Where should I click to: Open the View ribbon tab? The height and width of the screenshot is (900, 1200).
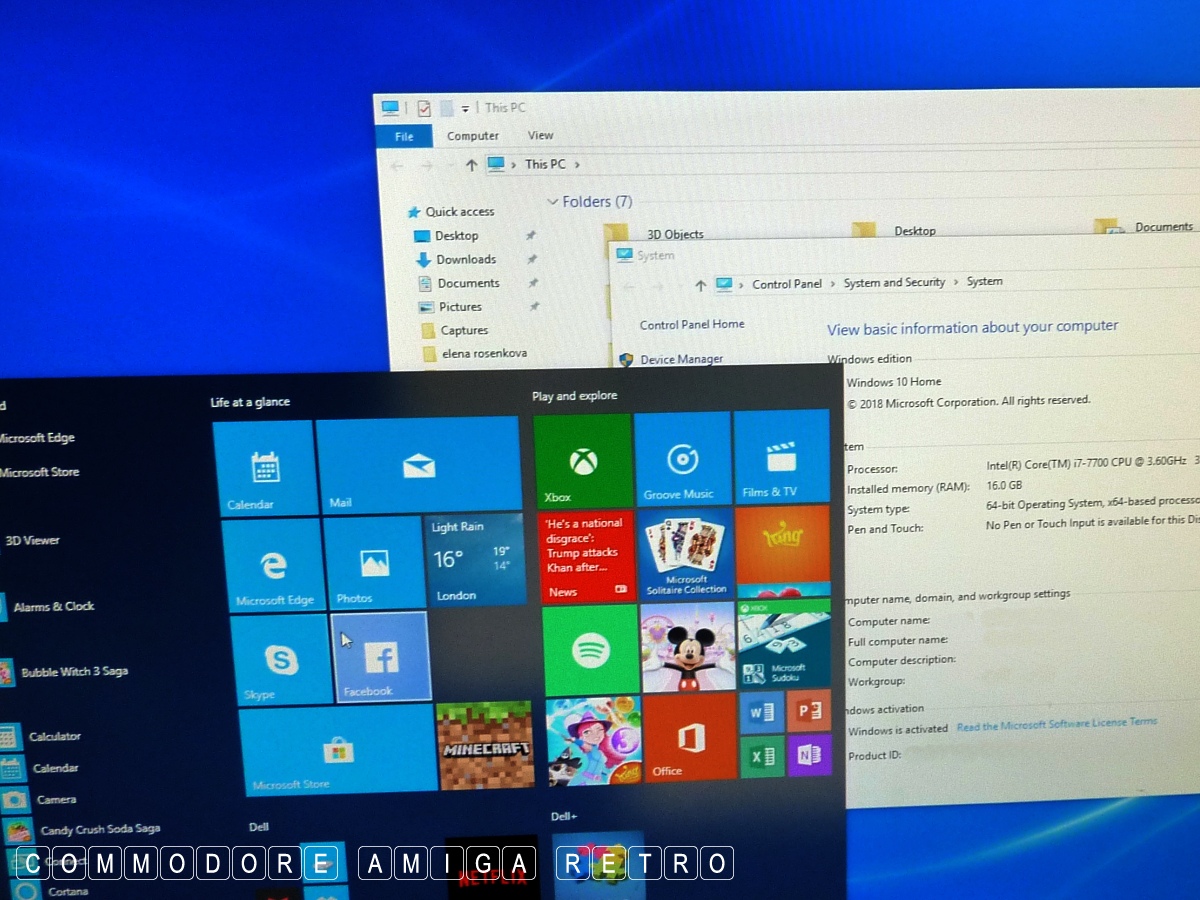tap(541, 135)
